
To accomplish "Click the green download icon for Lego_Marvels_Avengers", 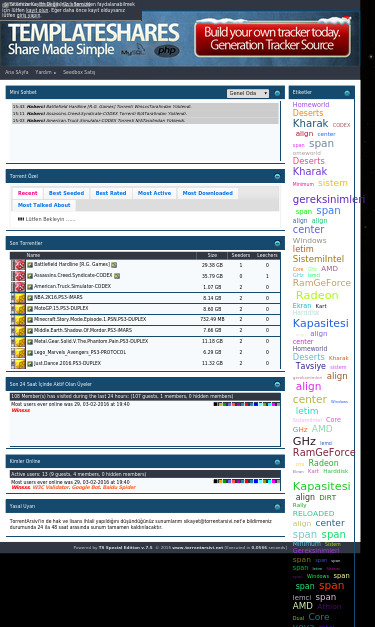I will click(x=30, y=353).
